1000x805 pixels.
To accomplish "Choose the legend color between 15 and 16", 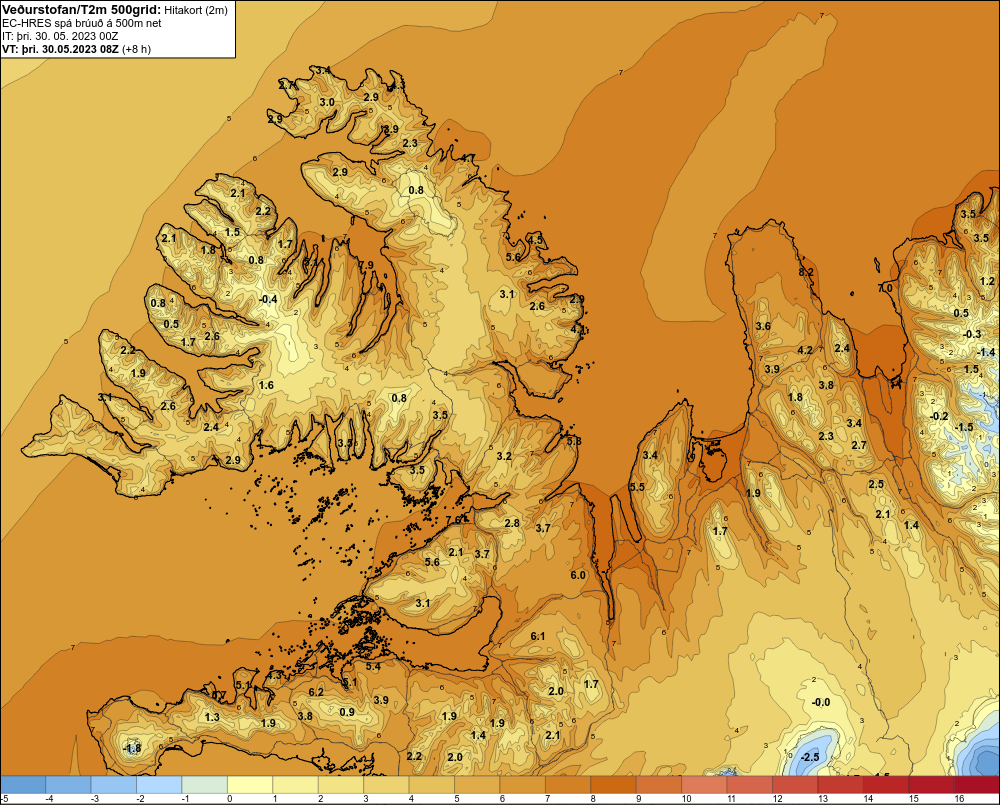I will [x=932, y=785].
